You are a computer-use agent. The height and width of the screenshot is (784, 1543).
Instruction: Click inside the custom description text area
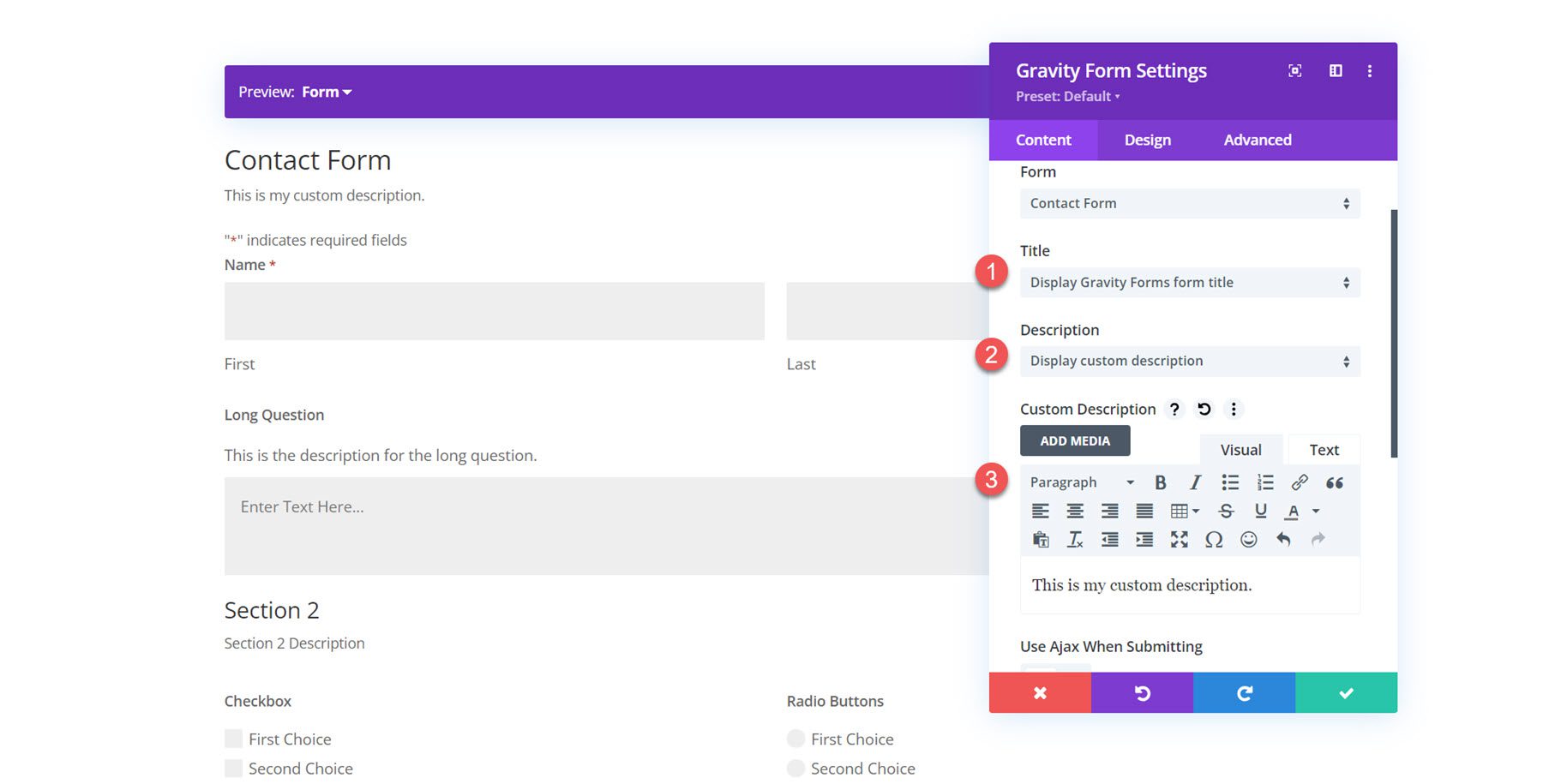1190,585
